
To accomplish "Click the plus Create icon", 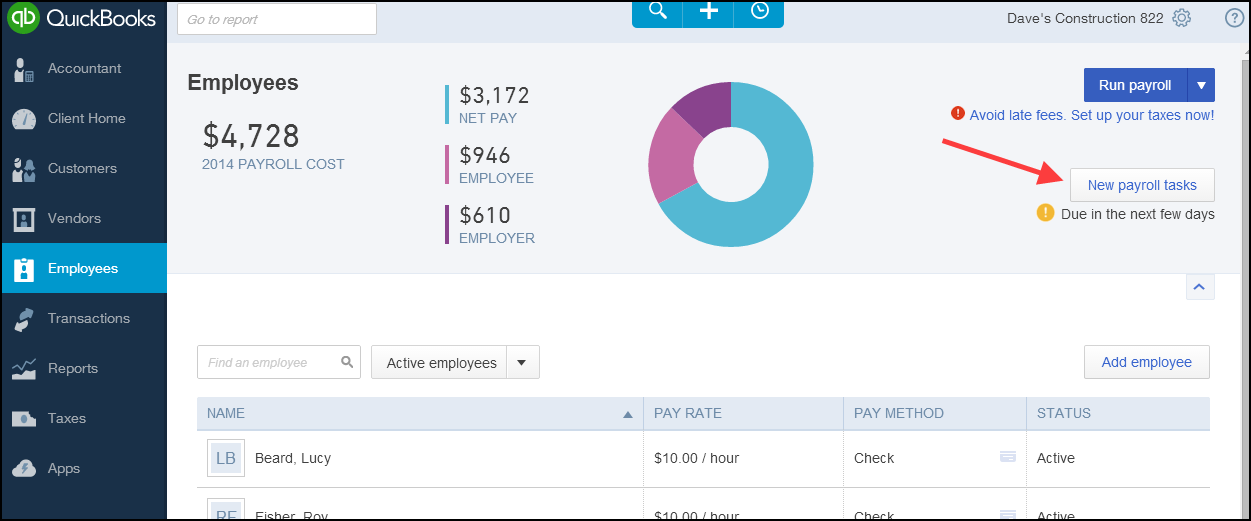I will click(708, 11).
